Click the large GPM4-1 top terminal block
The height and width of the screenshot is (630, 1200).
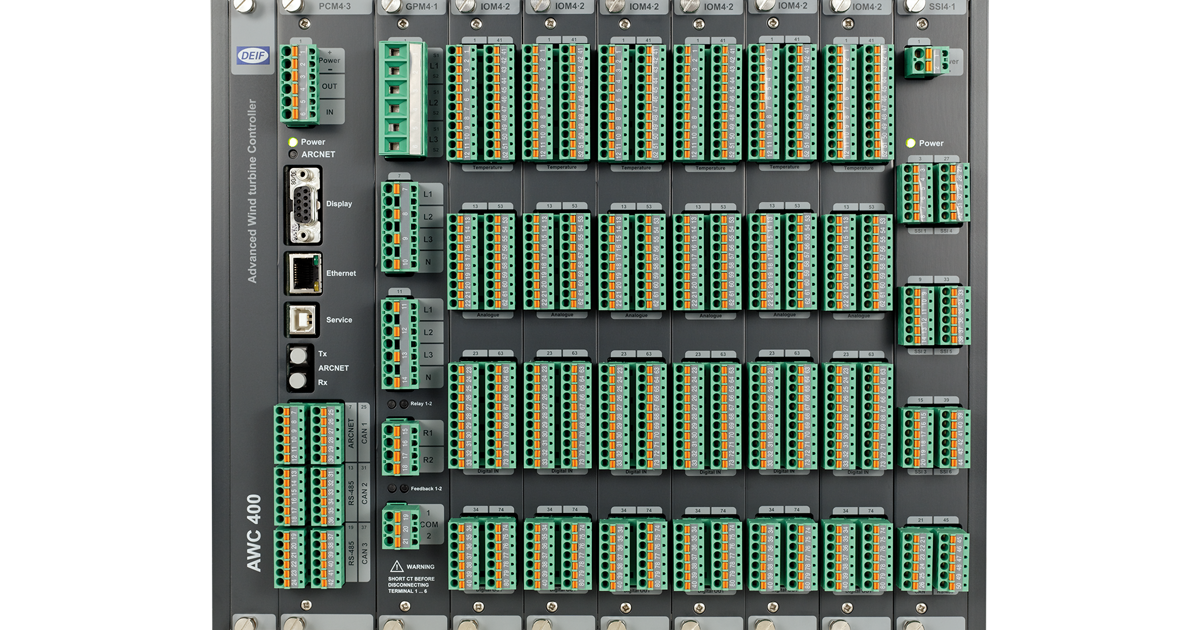click(403, 99)
